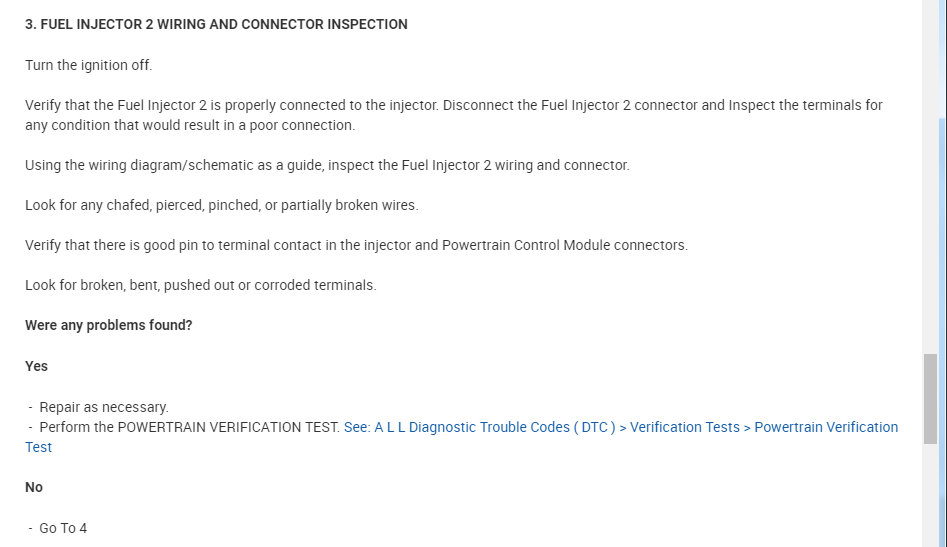Click the inner scrollbar track below the thumb
Screen dimensions: 947x547
tap(930, 495)
